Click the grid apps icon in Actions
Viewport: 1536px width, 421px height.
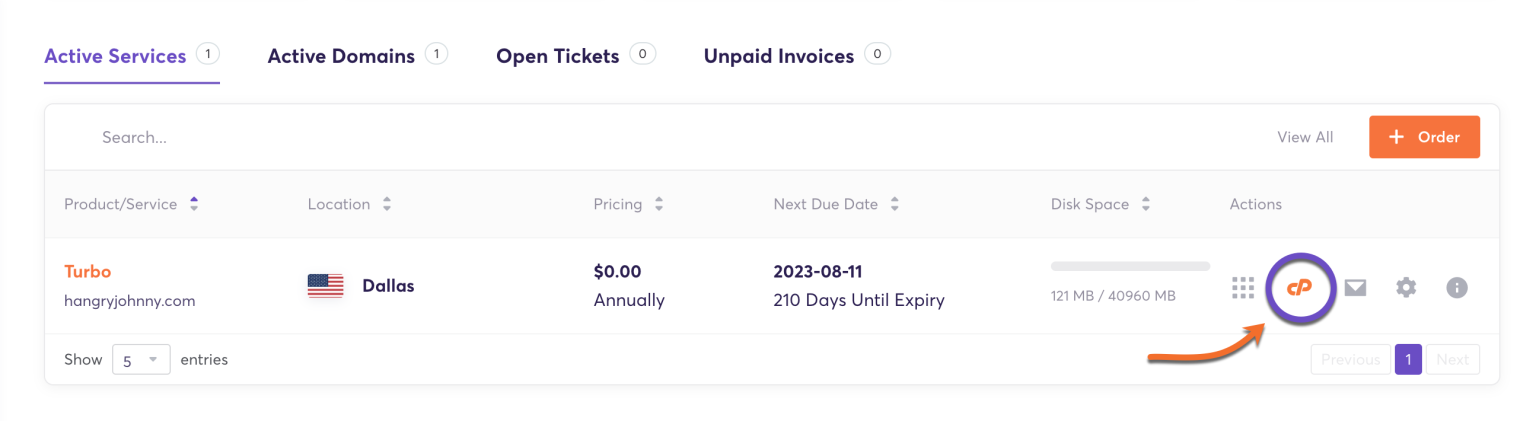pyautogui.click(x=1243, y=288)
